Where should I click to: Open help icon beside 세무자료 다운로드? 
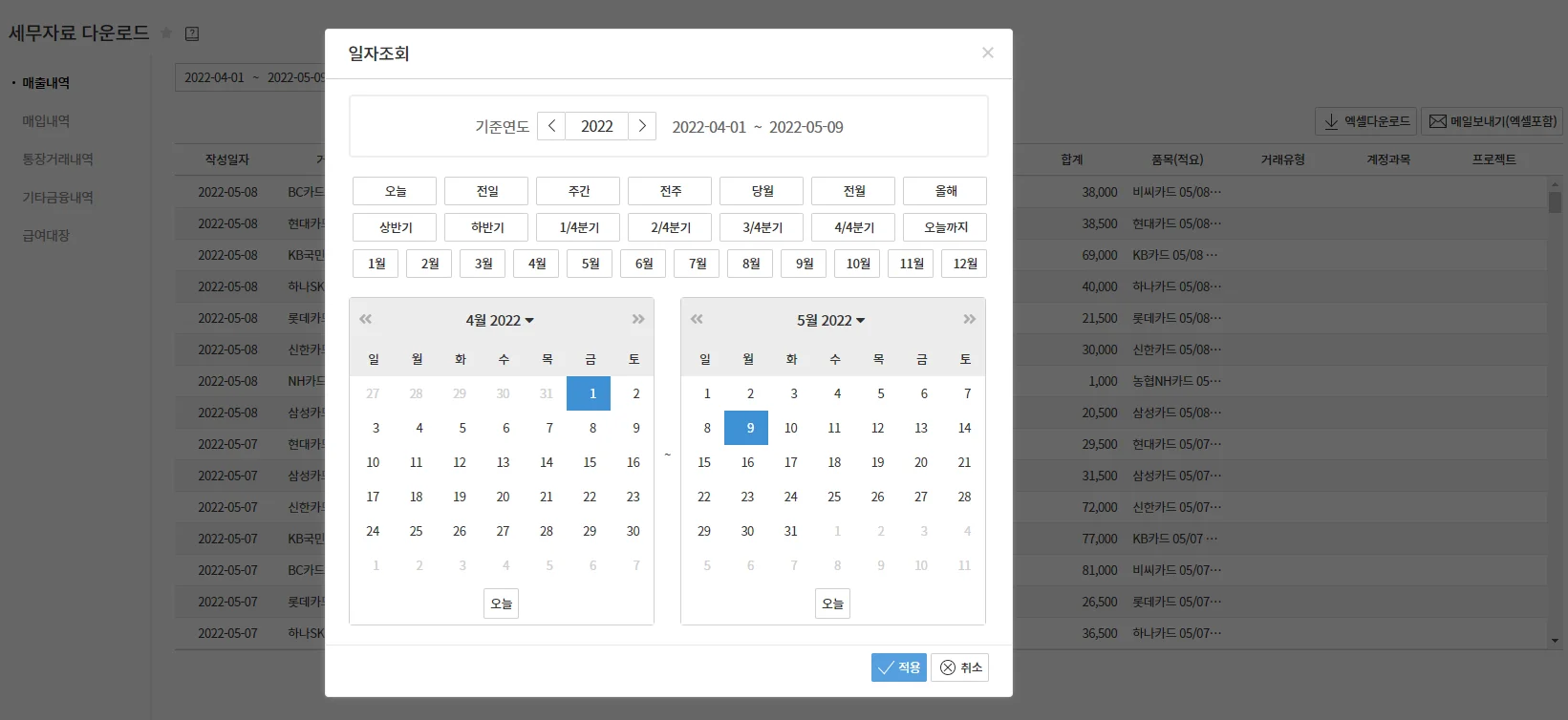pos(192,33)
